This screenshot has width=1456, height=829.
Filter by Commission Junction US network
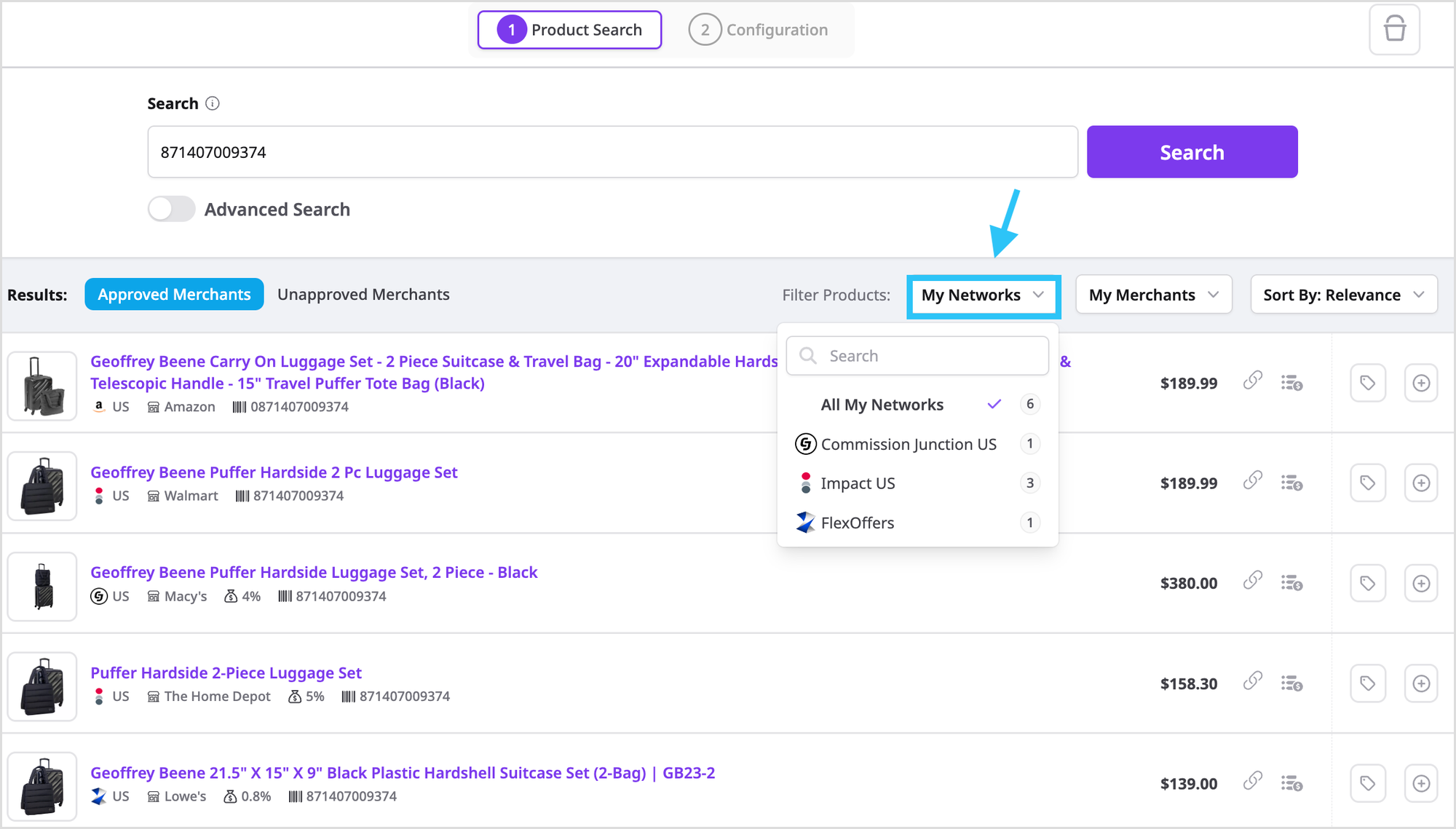click(908, 444)
